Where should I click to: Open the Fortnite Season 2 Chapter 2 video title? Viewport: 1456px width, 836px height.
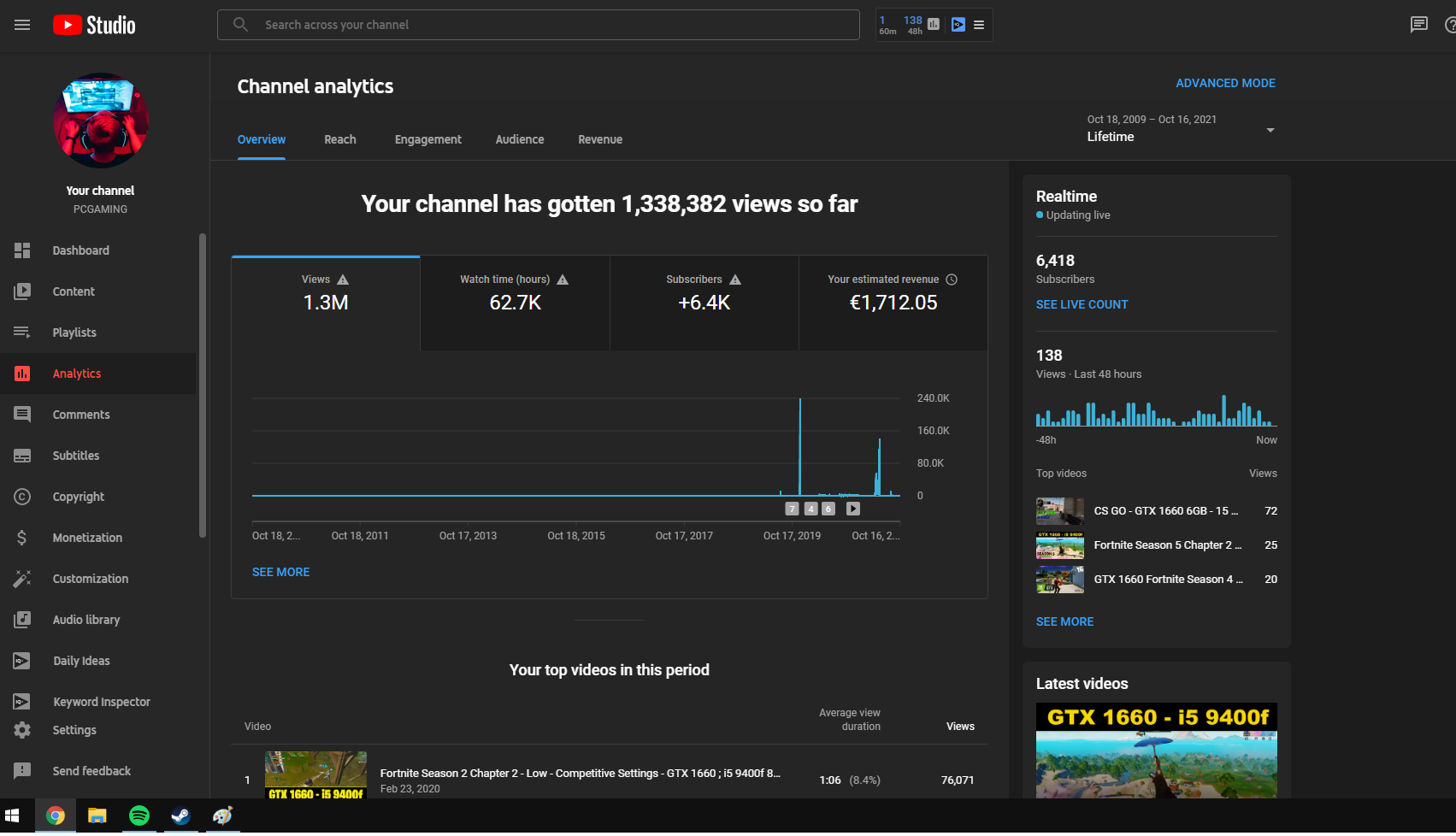(x=580, y=773)
